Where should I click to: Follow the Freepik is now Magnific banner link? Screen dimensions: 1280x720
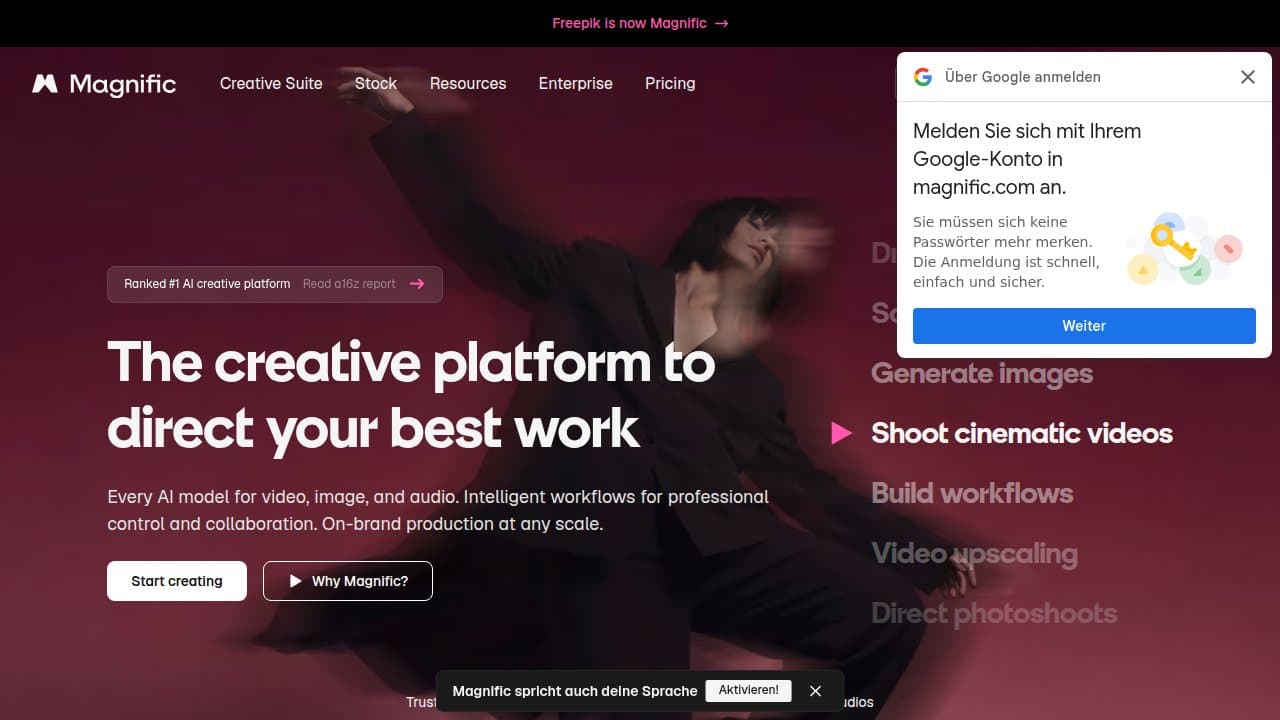640,23
